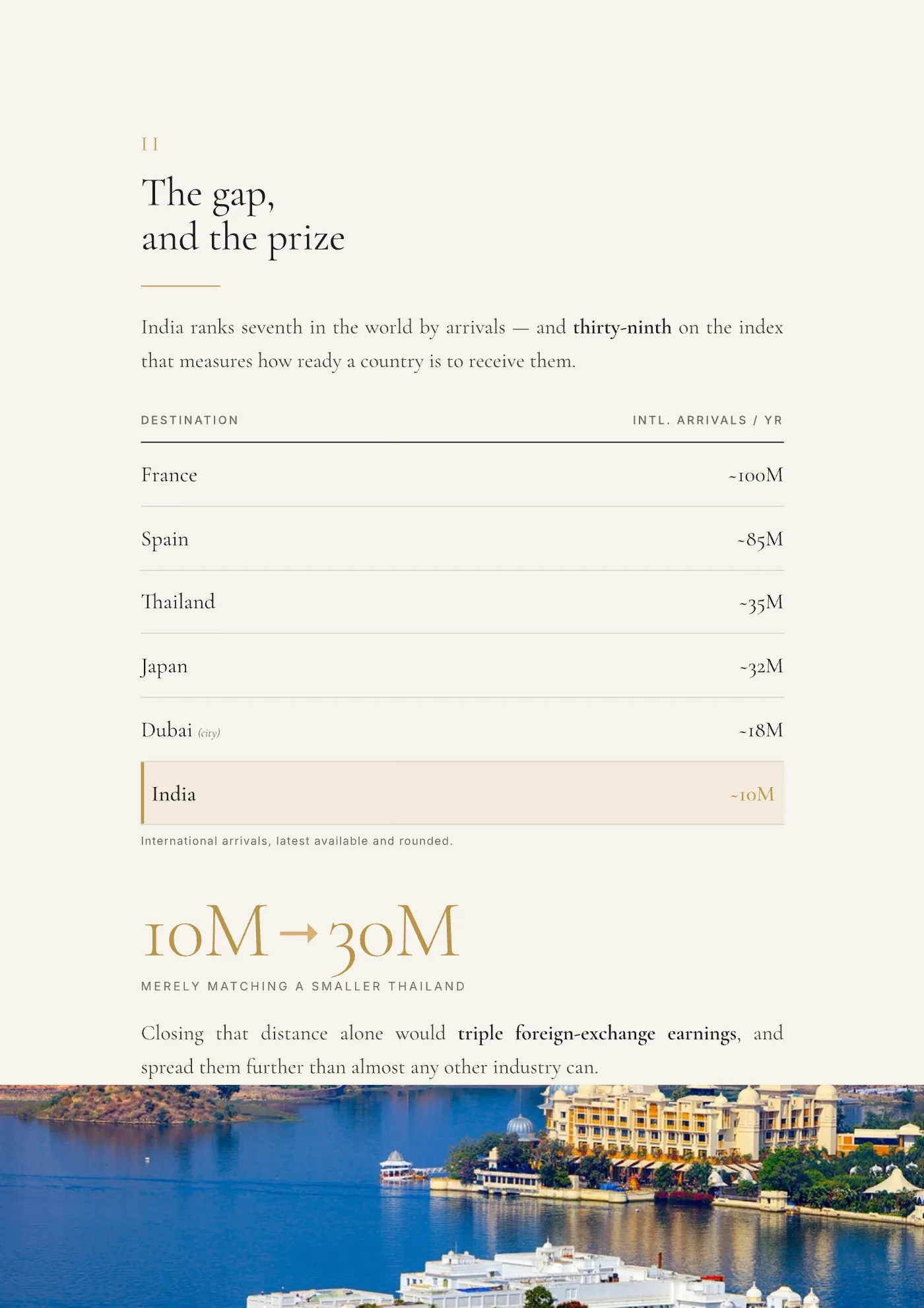The height and width of the screenshot is (1308, 924).
Task: Select the Spain destination row
Action: pos(462,539)
